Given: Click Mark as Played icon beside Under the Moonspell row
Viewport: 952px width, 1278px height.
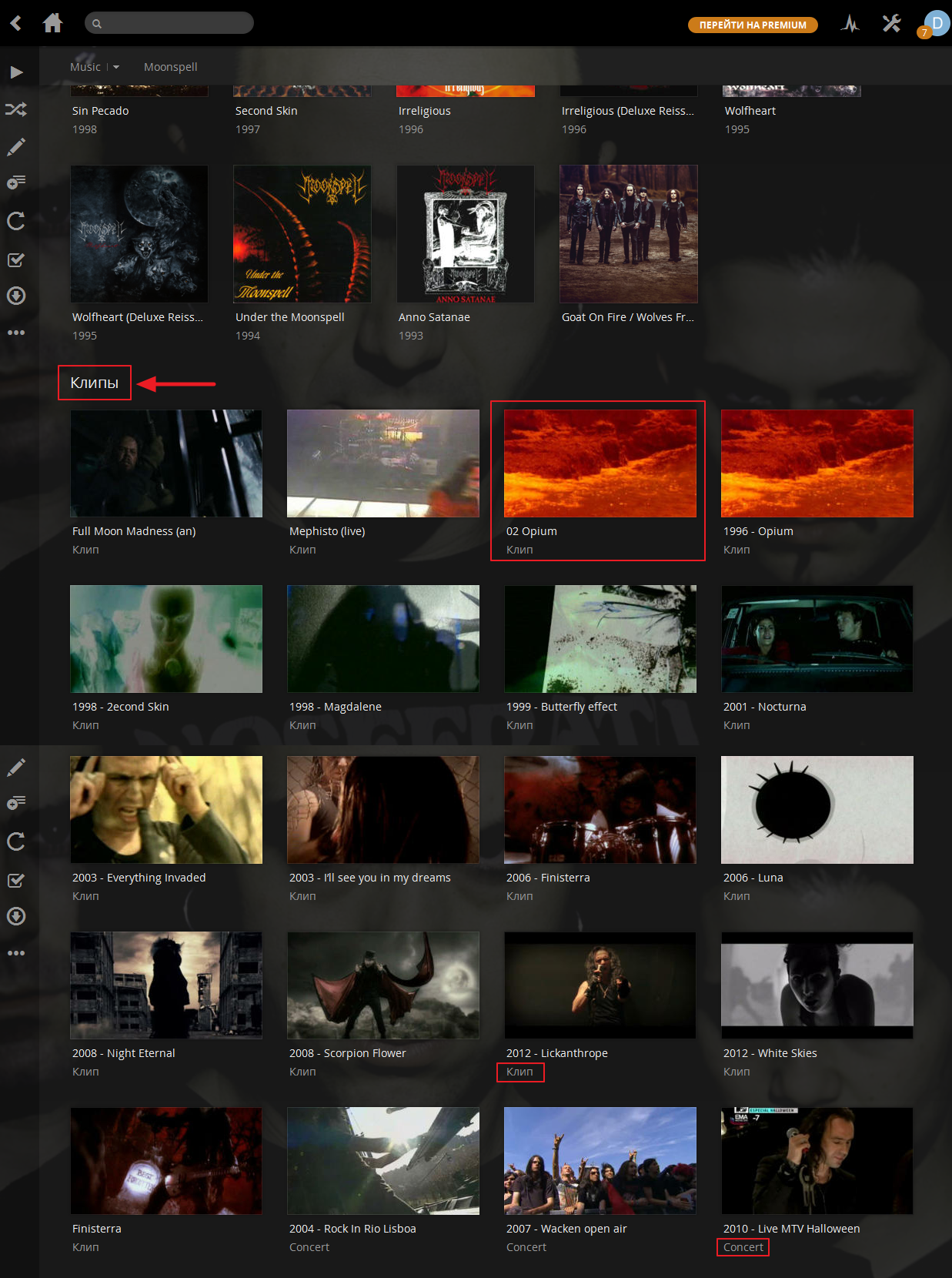Looking at the screenshot, I should pyautogui.click(x=16, y=259).
